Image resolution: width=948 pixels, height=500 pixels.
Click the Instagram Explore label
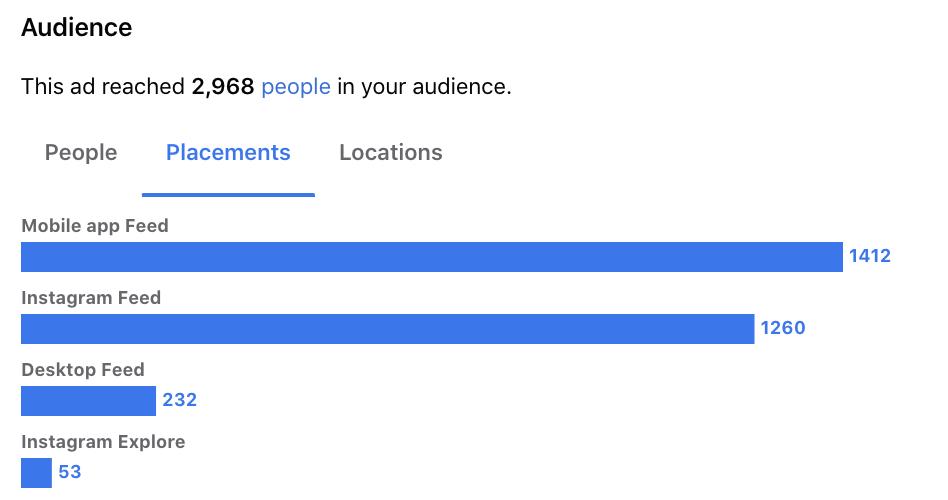(103, 442)
